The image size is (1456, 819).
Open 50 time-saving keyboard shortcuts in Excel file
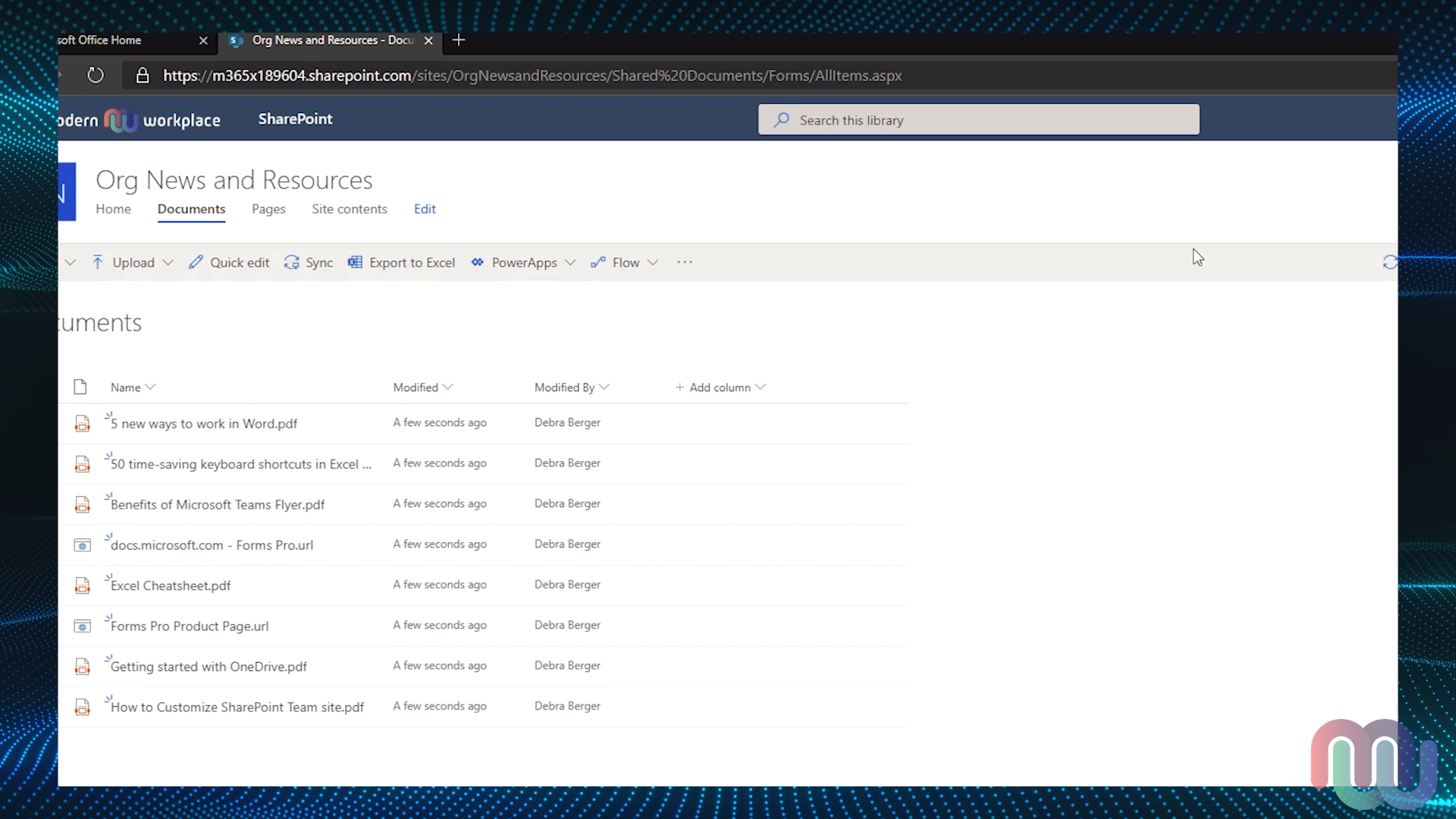[x=241, y=464]
